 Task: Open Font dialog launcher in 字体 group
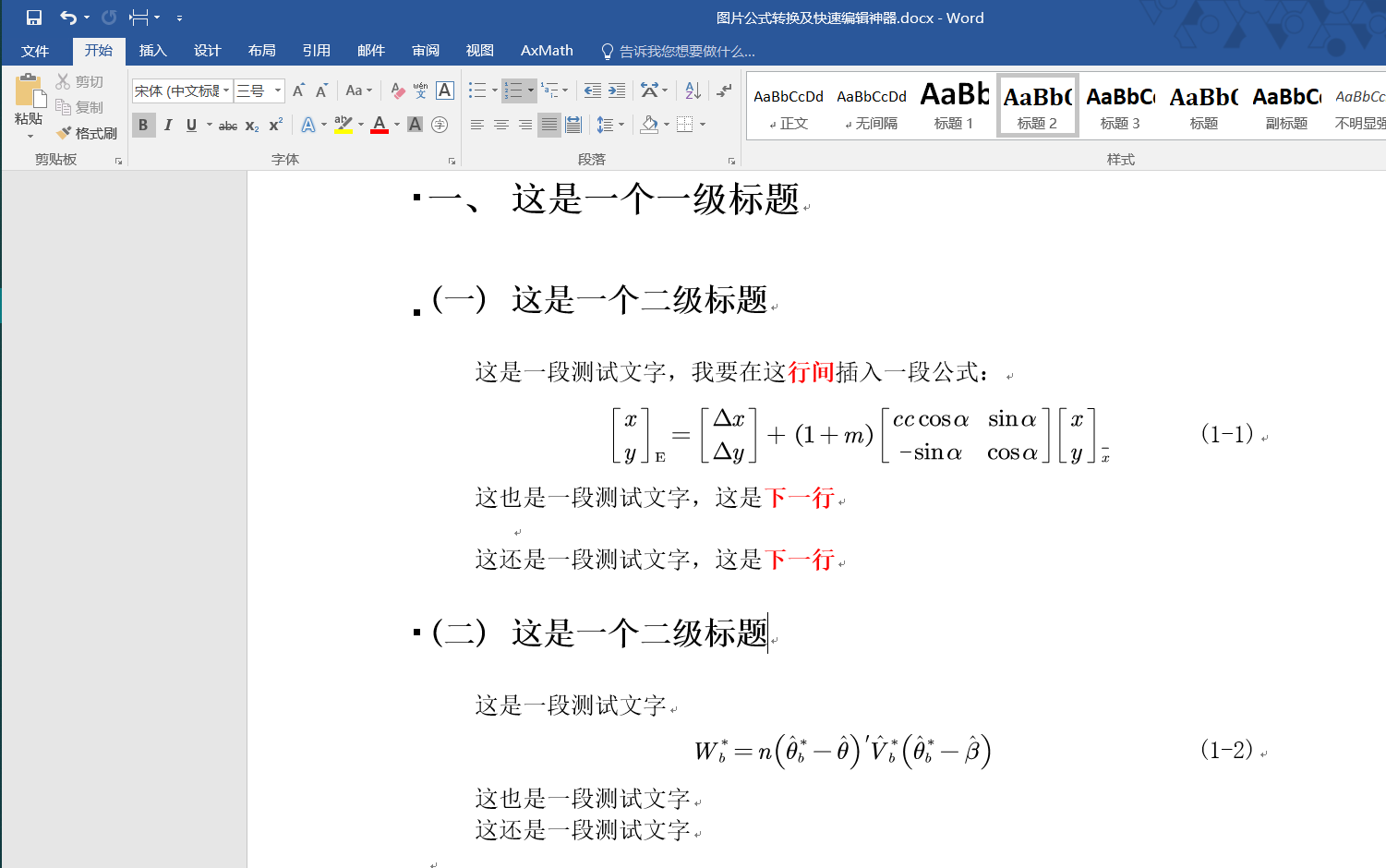pyautogui.click(x=452, y=161)
